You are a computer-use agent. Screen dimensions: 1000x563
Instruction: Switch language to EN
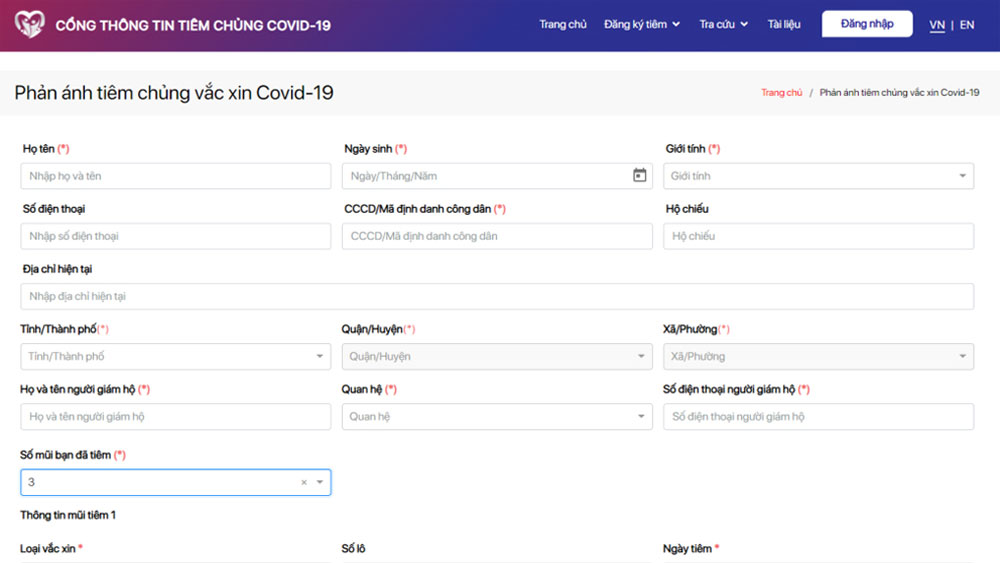click(967, 25)
